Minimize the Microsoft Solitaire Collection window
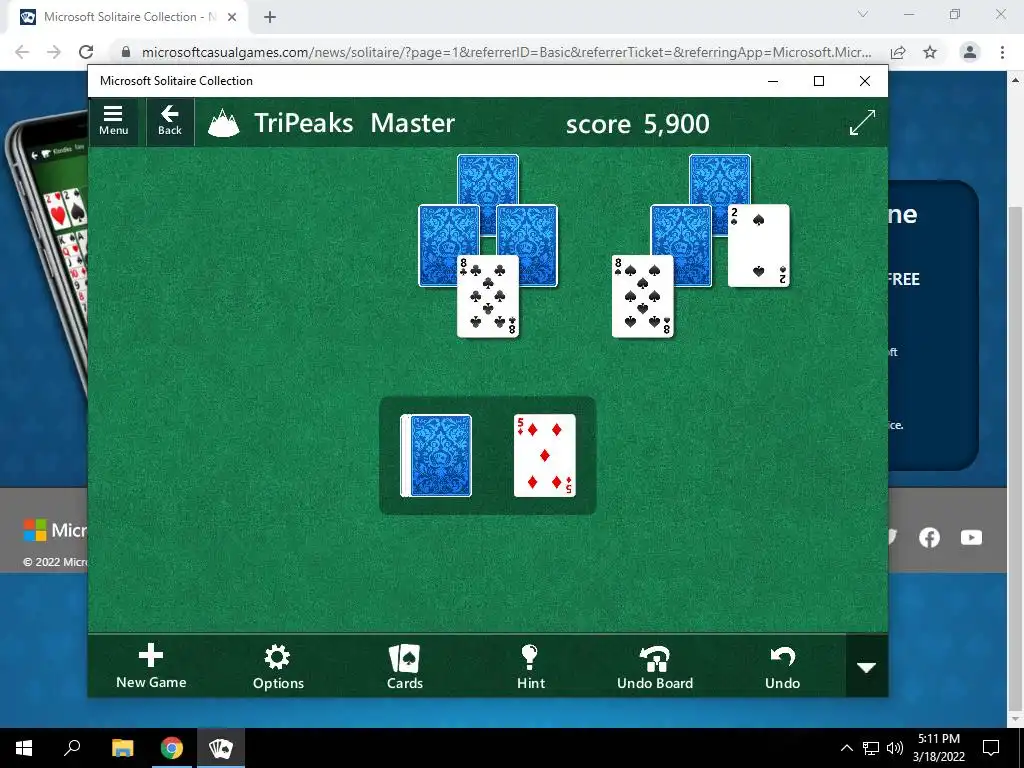 773,81
